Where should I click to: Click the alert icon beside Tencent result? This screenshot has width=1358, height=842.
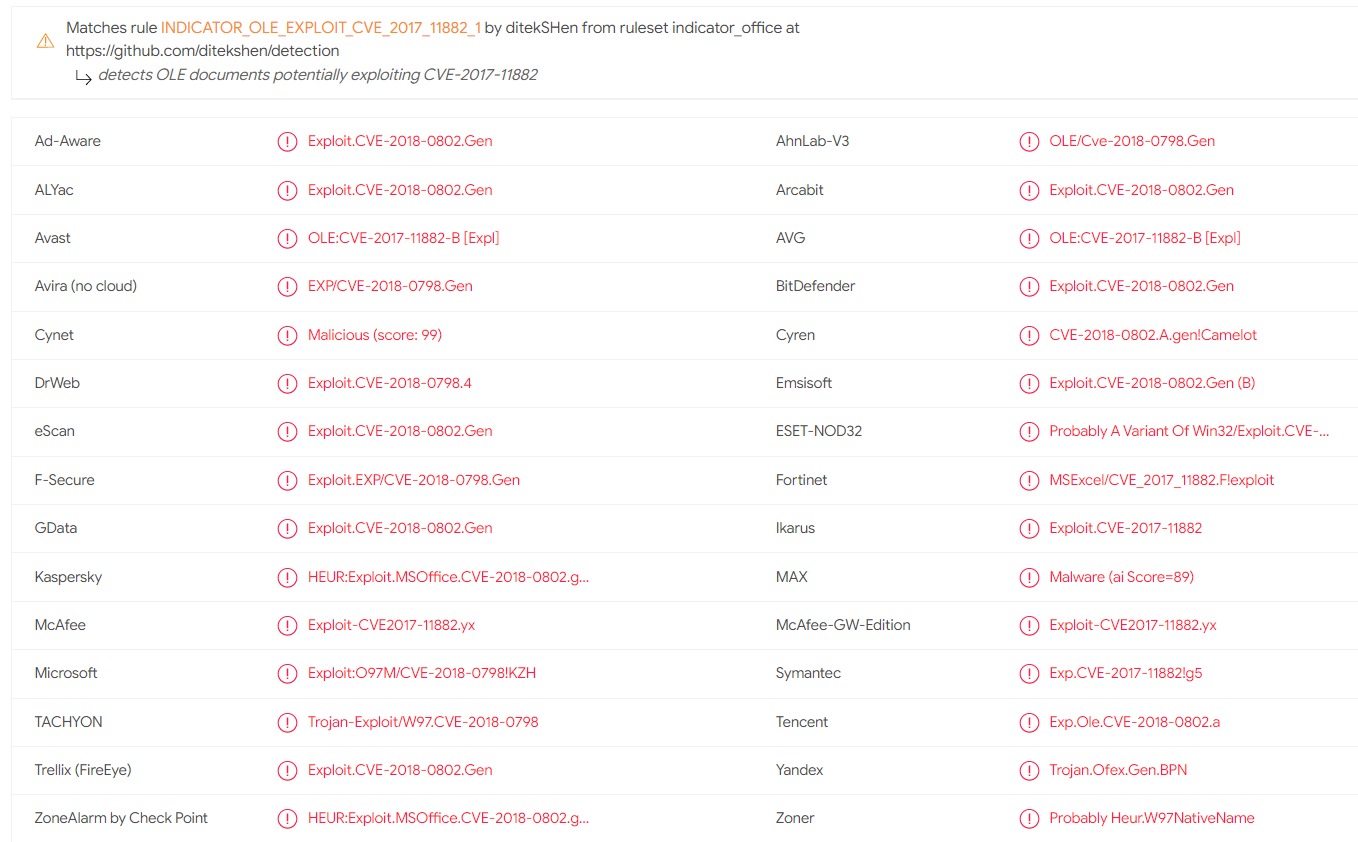click(1029, 722)
